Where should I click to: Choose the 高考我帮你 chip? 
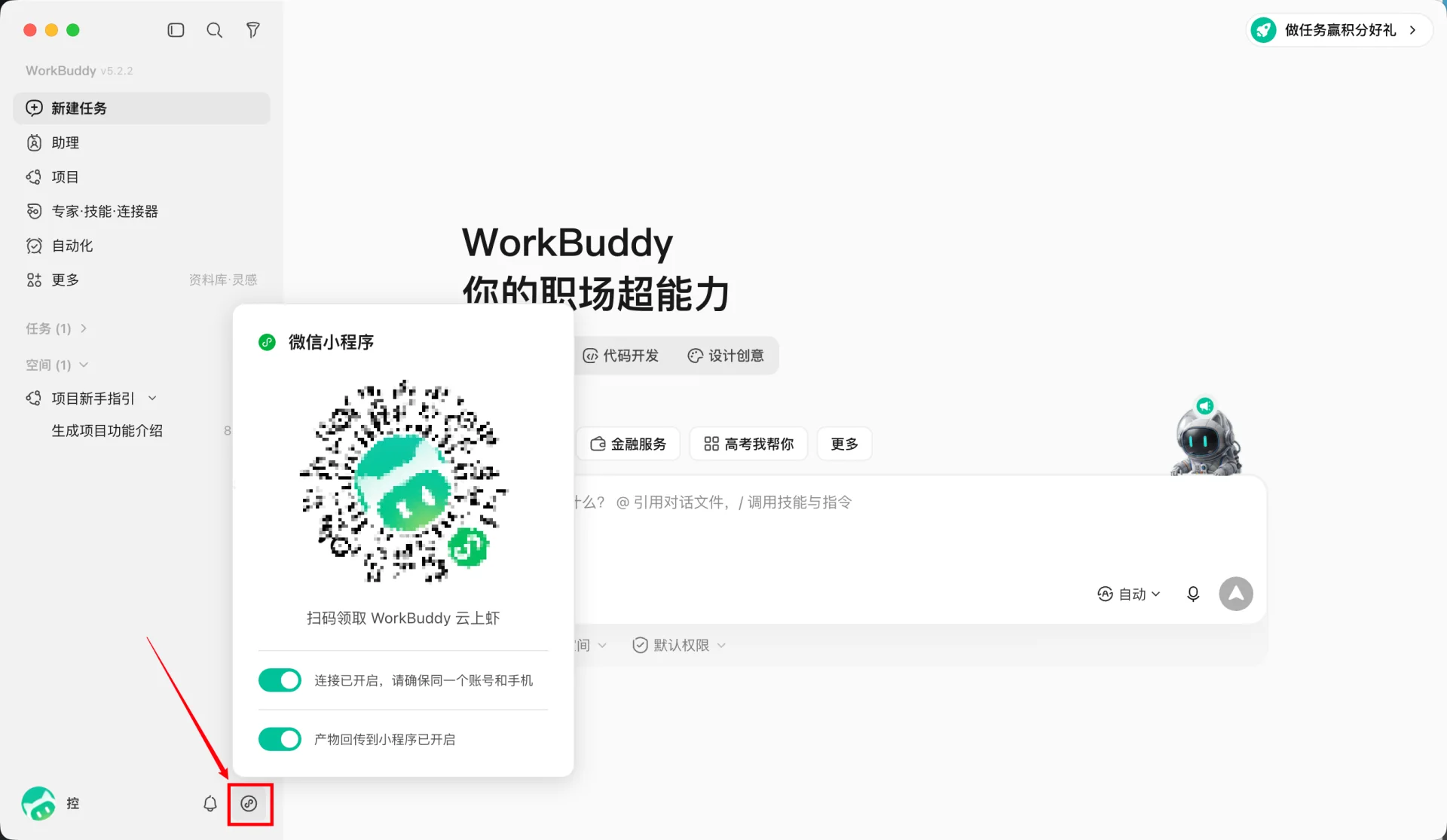[748, 444]
